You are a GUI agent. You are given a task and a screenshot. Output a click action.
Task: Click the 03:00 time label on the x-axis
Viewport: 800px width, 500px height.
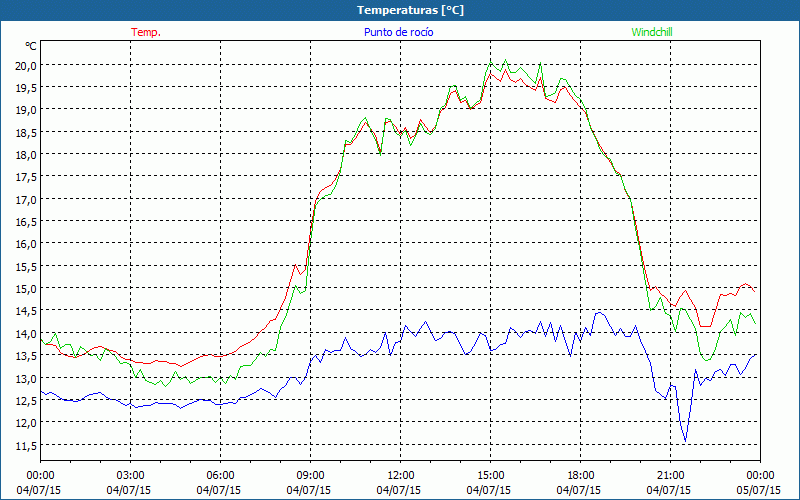pyautogui.click(x=130, y=475)
